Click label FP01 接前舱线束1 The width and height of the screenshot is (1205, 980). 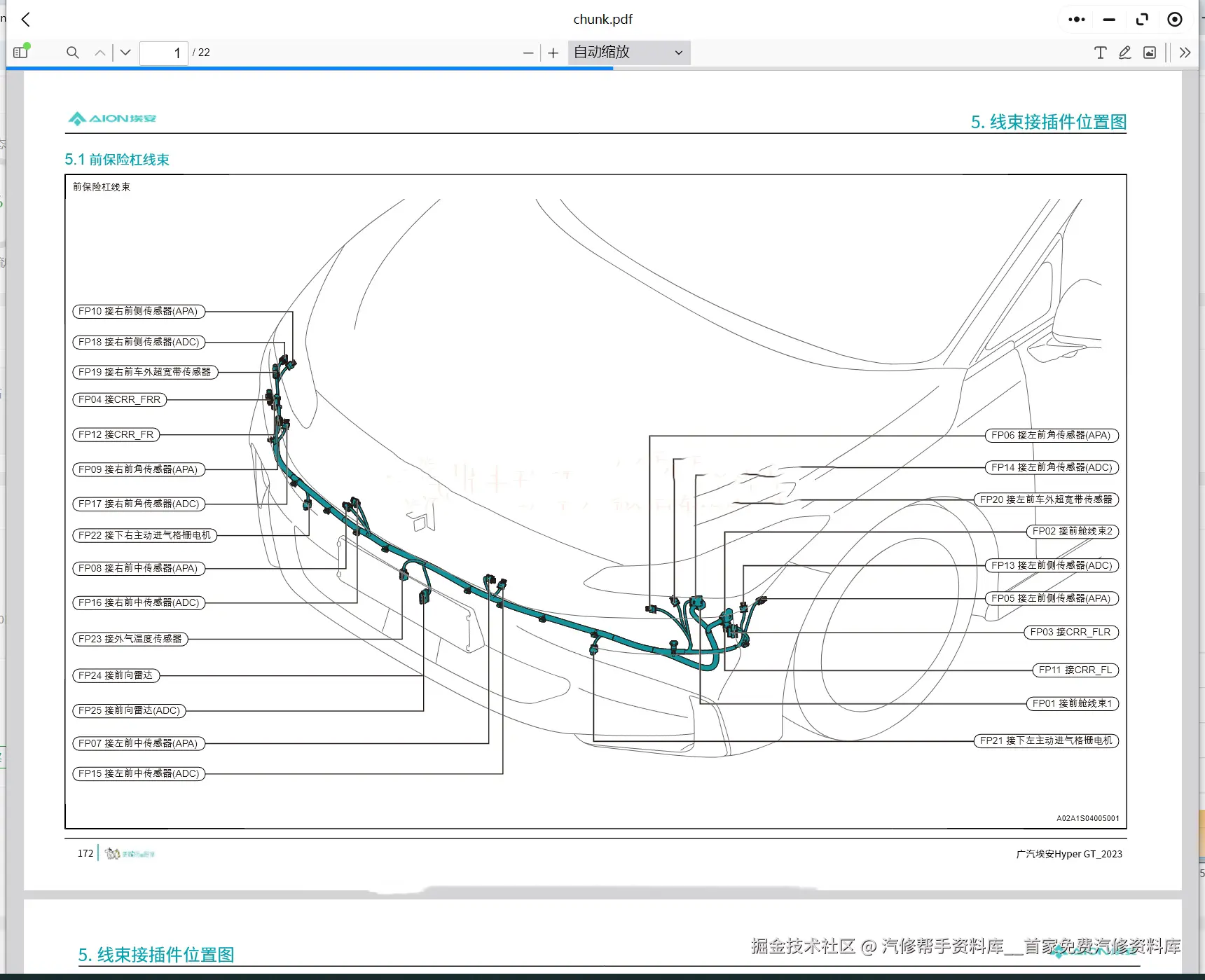pos(1073,703)
